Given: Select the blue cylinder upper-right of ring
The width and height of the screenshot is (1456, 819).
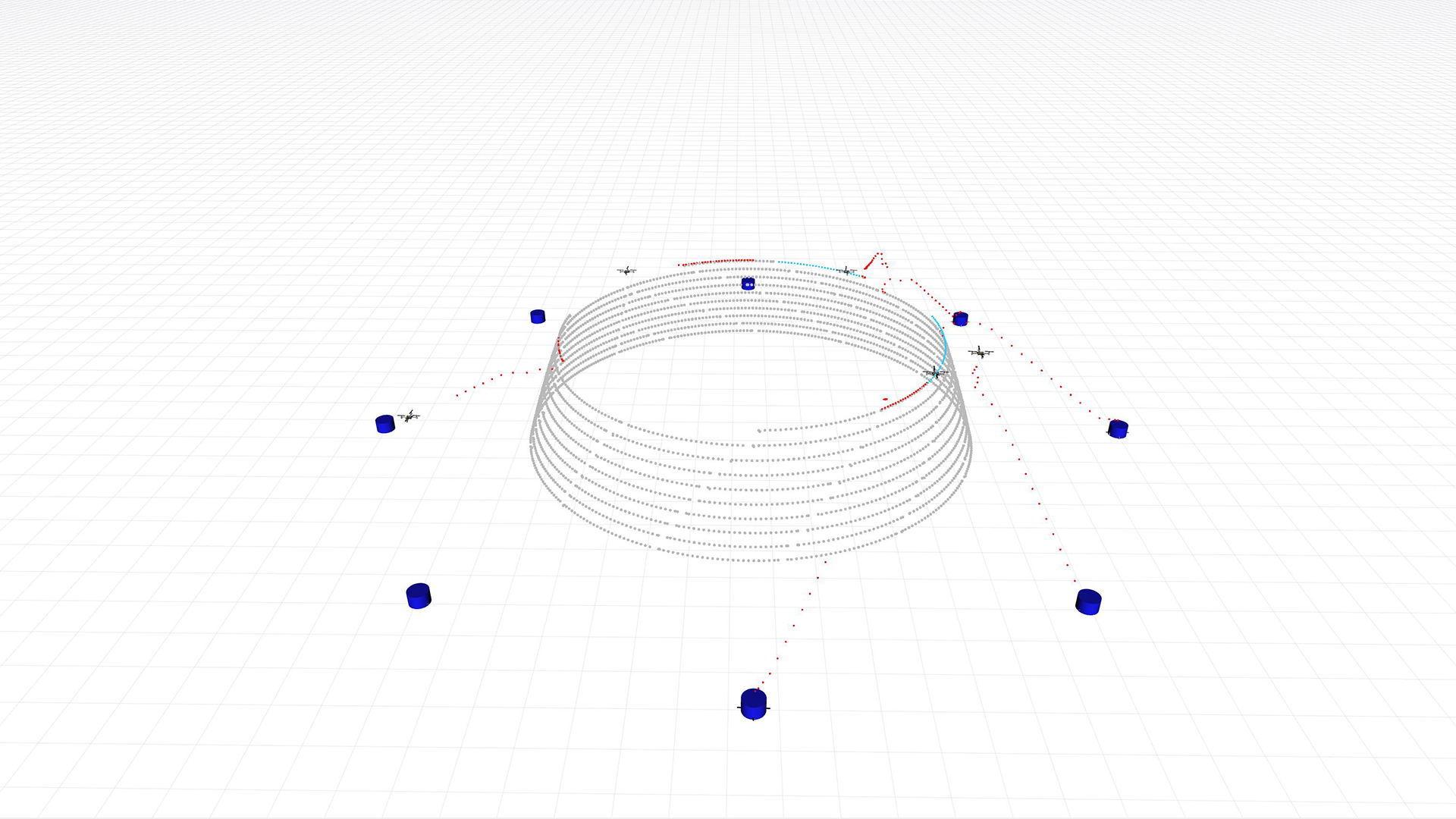Looking at the screenshot, I should pyautogui.click(x=960, y=318).
